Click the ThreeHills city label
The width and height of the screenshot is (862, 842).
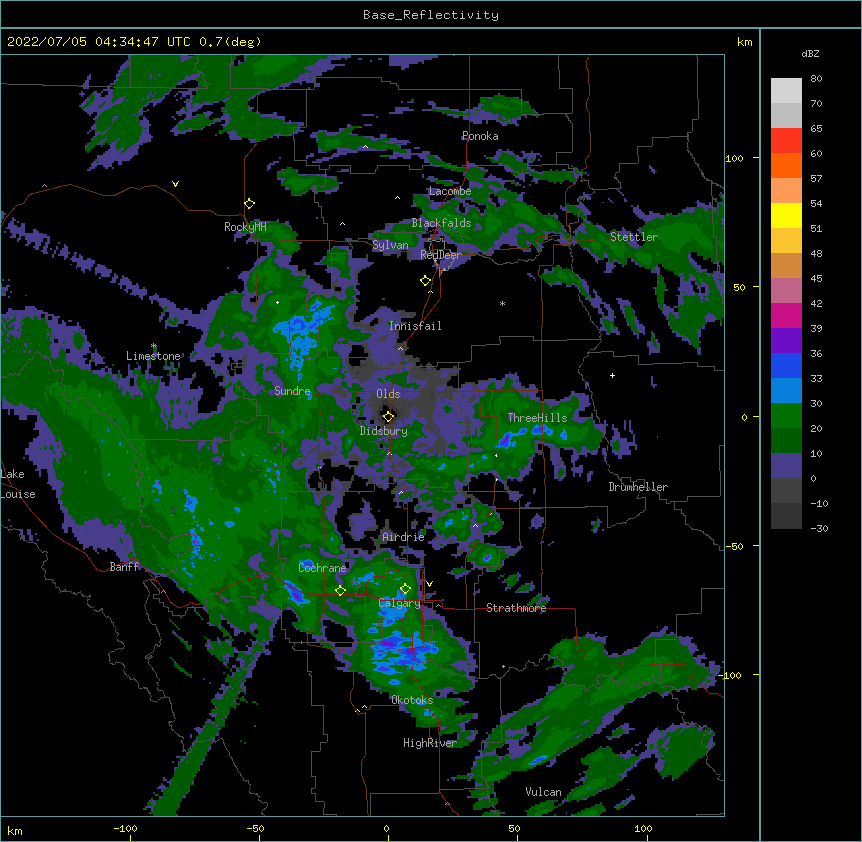[x=537, y=418]
